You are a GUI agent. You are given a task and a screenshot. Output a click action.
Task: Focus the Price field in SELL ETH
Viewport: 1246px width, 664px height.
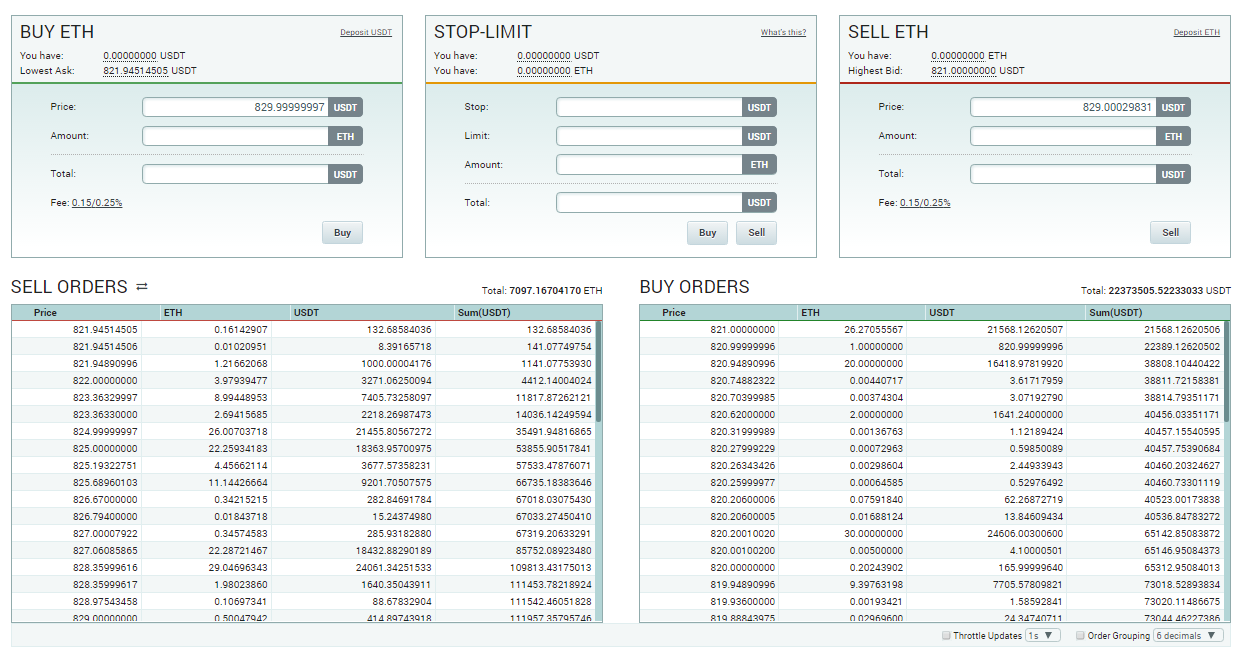pos(1063,107)
